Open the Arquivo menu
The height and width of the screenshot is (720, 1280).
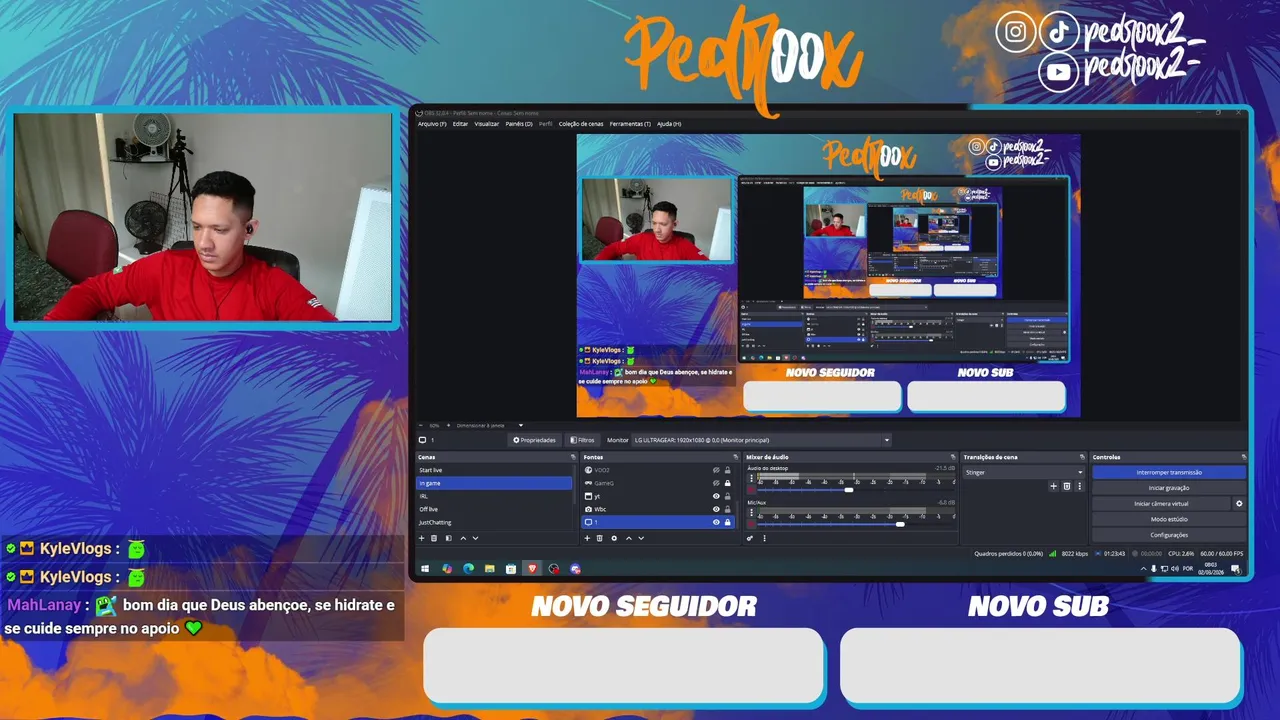coord(432,124)
